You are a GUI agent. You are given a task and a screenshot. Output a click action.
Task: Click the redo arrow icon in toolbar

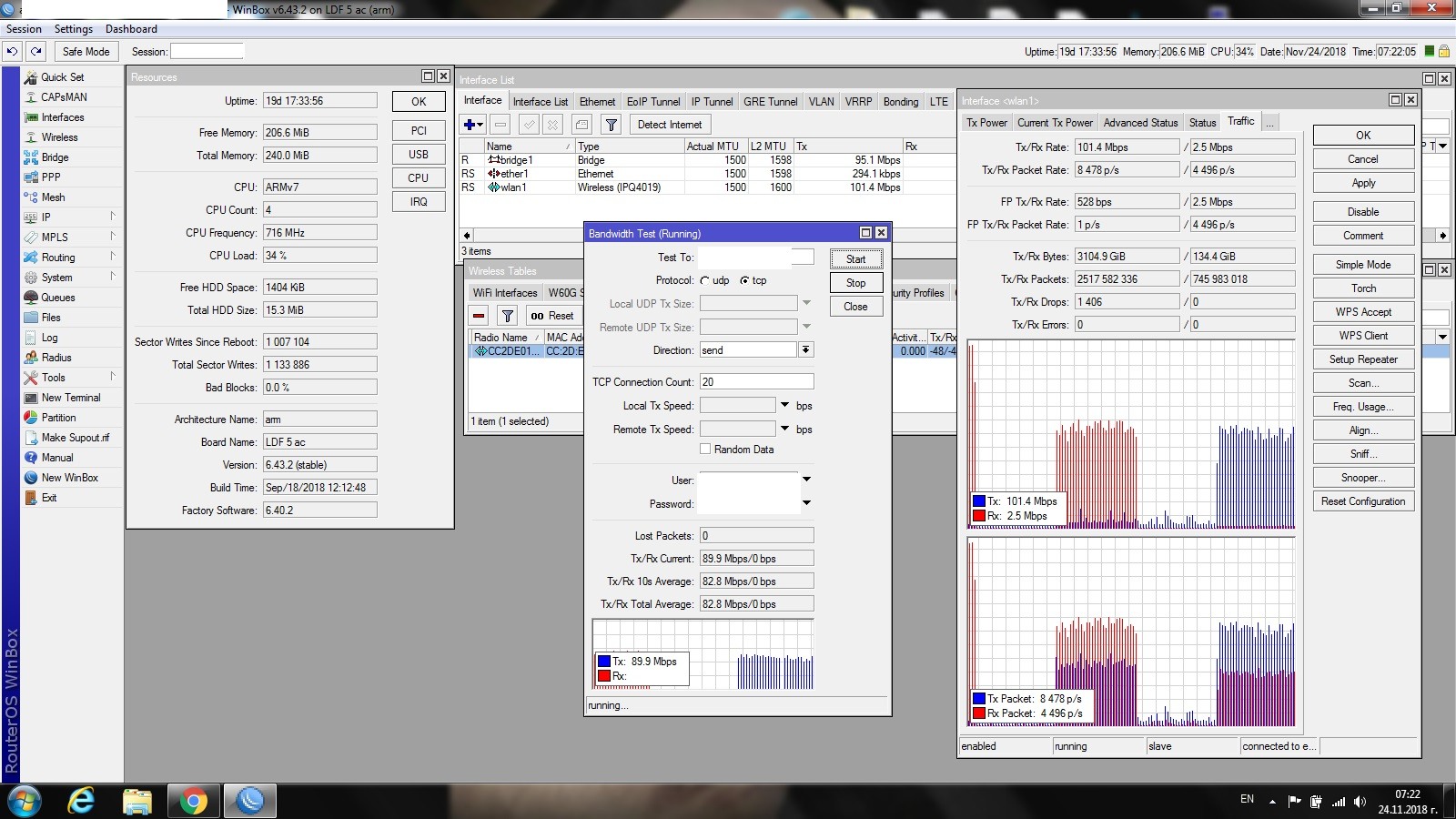pyautogui.click(x=35, y=52)
